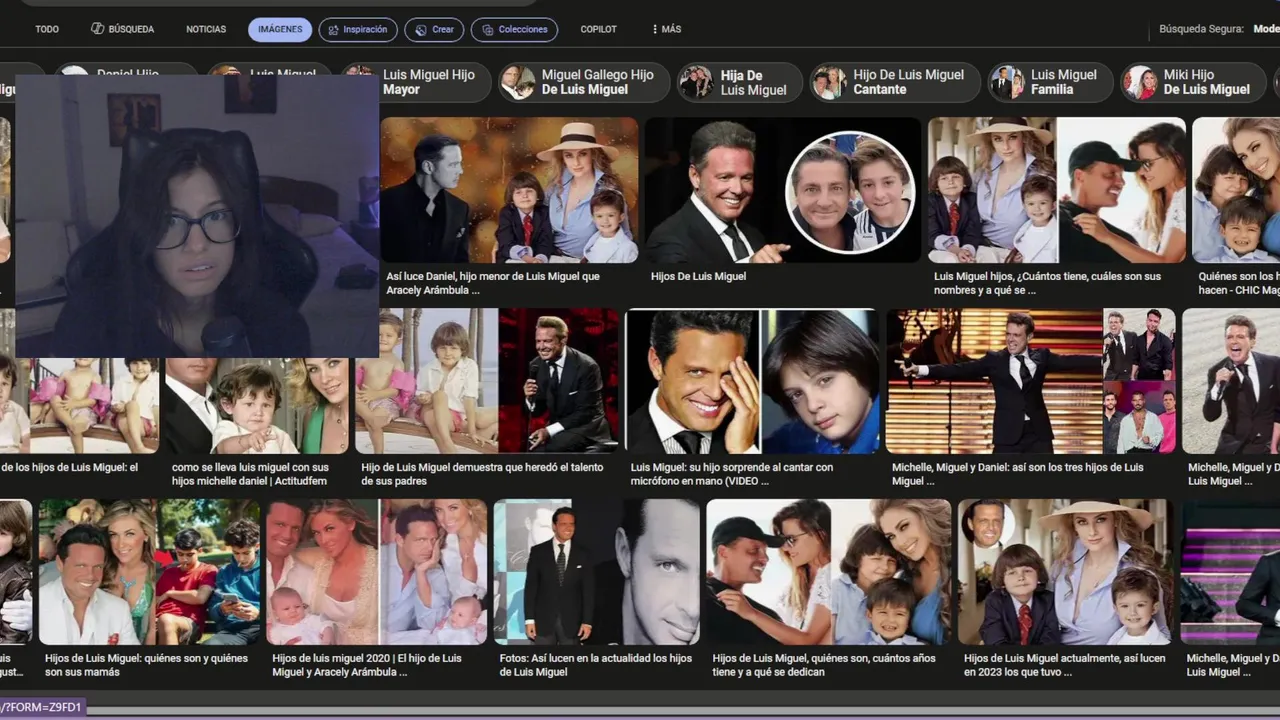Select the 'Miguel Gallego Hijo De Luis Miguel' chip
The height and width of the screenshot is (720, 1280).
click(x=584, y=82)
